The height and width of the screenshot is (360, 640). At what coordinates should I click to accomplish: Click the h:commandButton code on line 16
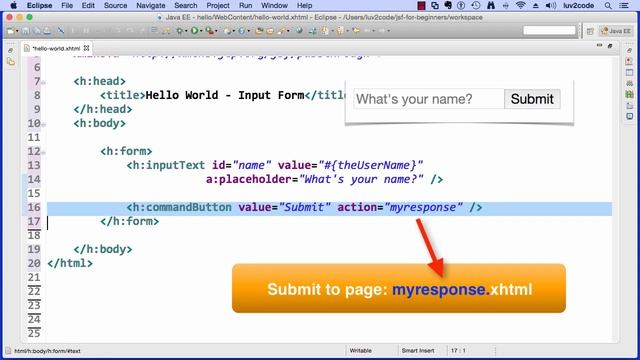[x=304, y=207]
